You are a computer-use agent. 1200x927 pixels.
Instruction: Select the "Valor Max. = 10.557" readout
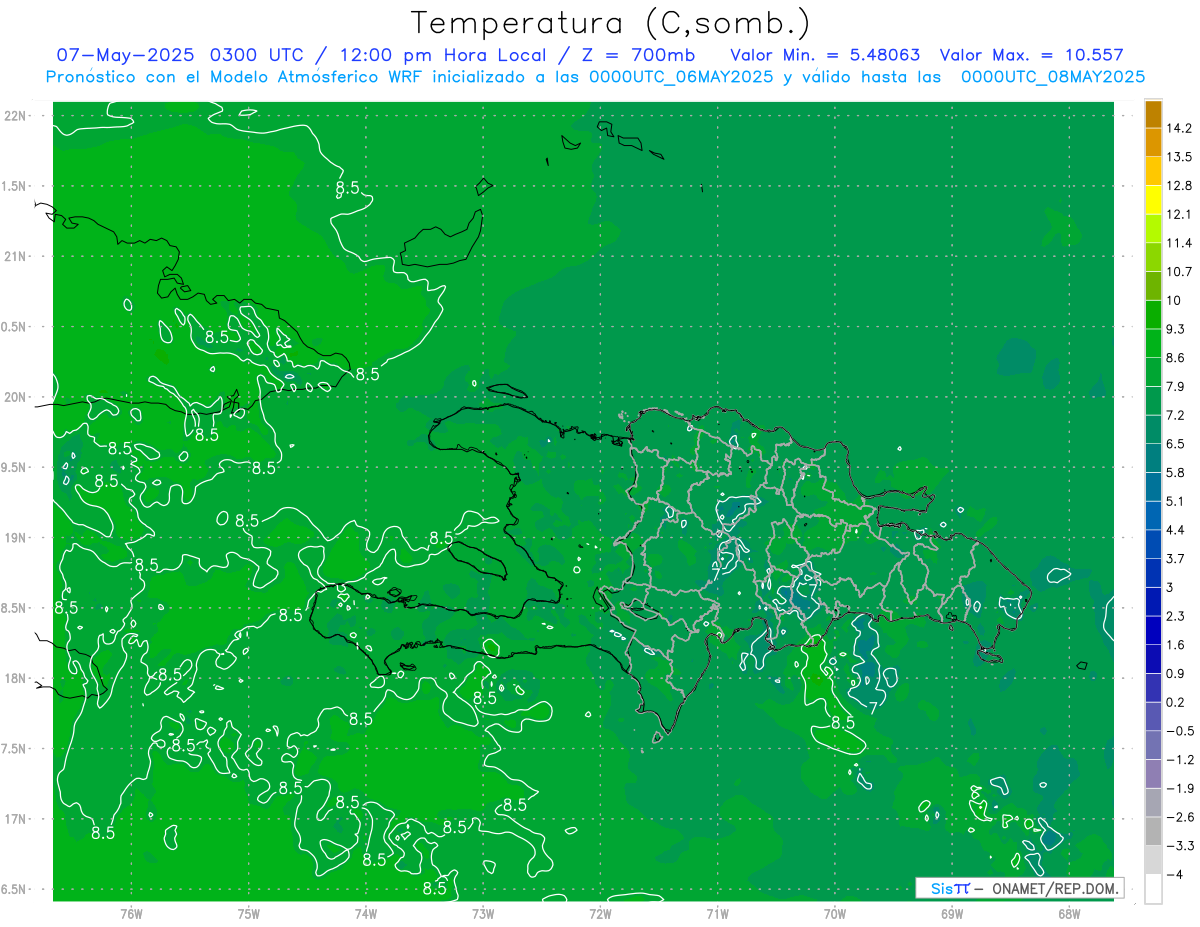click(1032, 55)
